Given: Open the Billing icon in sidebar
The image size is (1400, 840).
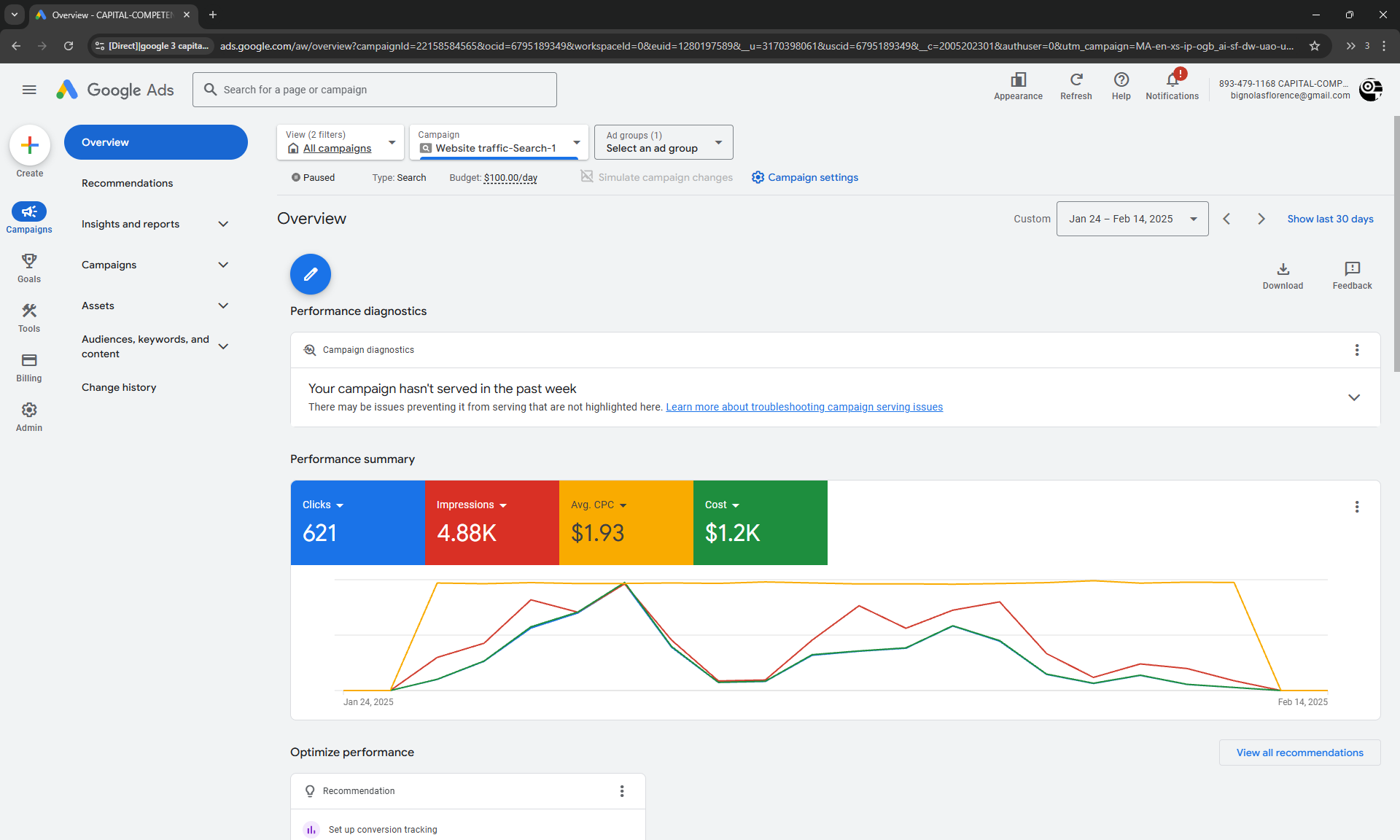Looking at the screenshot, I should click(x=29, y=359).
